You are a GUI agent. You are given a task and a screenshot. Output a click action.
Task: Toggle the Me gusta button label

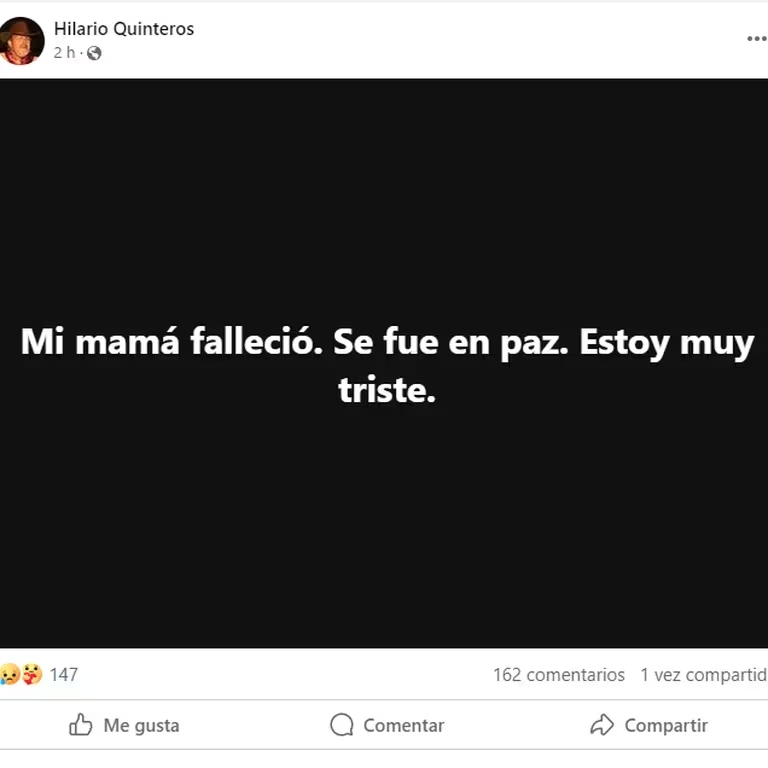(x=142, y=725)
